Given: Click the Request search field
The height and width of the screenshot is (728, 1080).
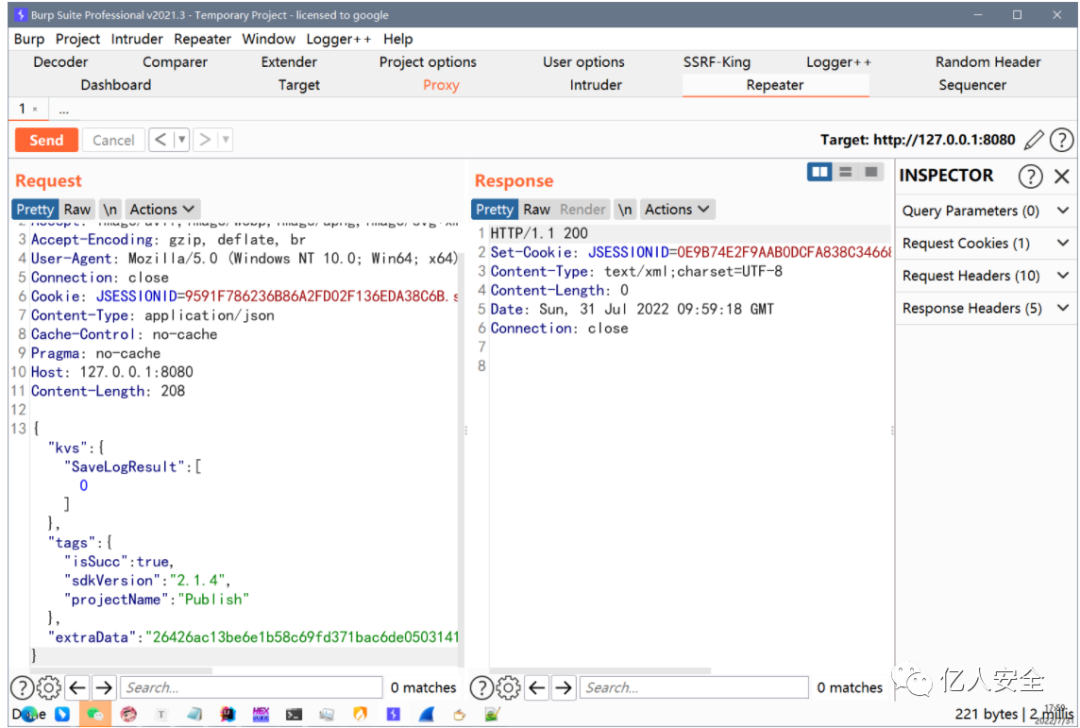Looking at the screenshot, I should tap(251, 687).
